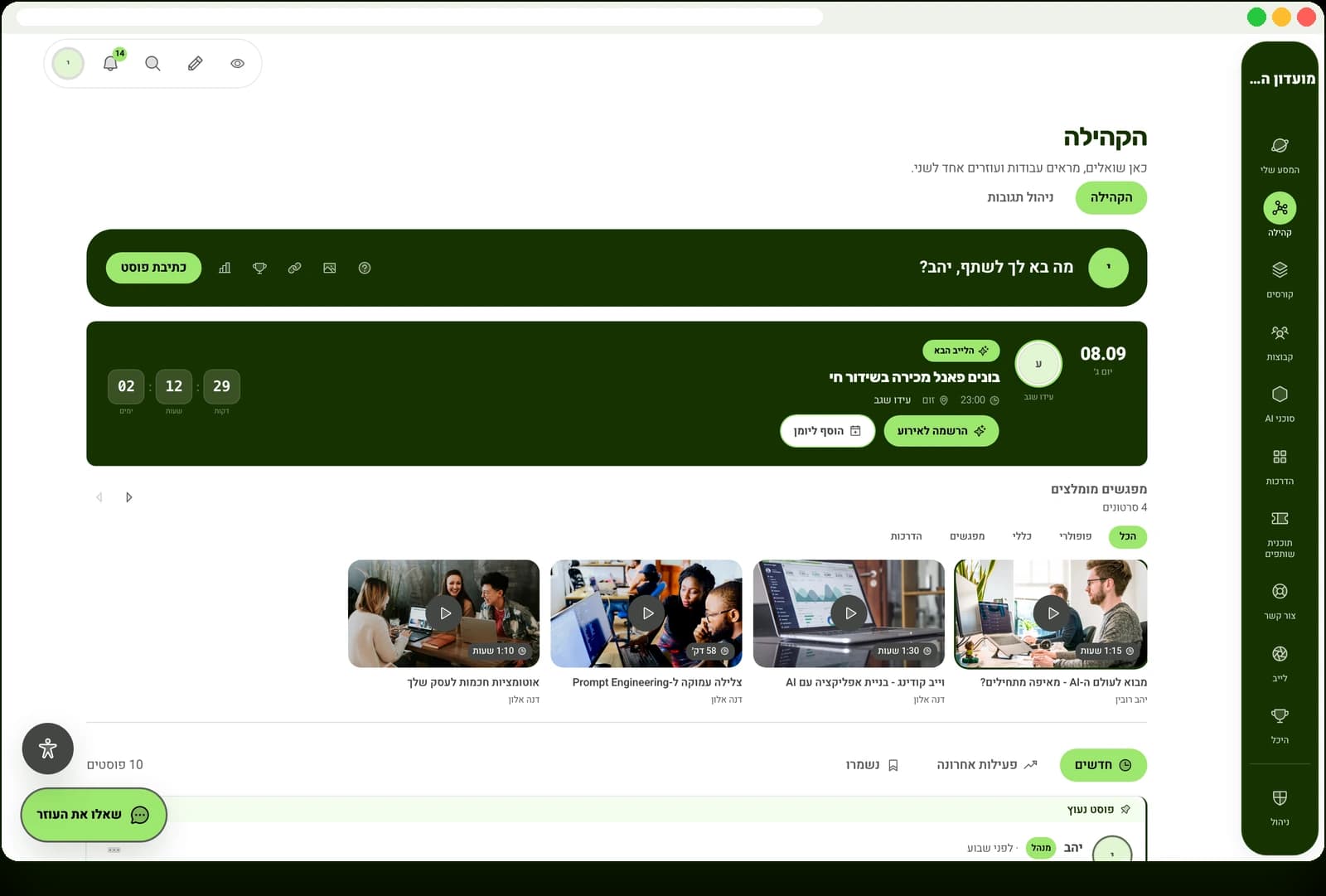
Task: Play Prompt Engineering video thumbnail
Action: click(646, 613)
